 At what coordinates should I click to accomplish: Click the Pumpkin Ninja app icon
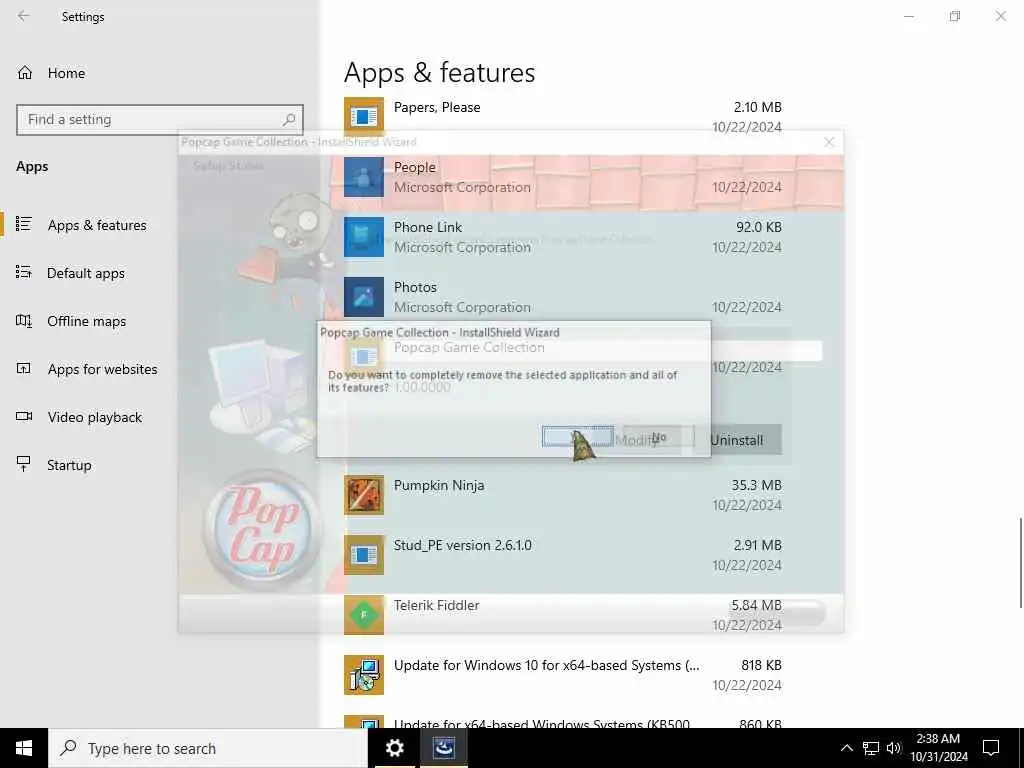coord(364,495)
